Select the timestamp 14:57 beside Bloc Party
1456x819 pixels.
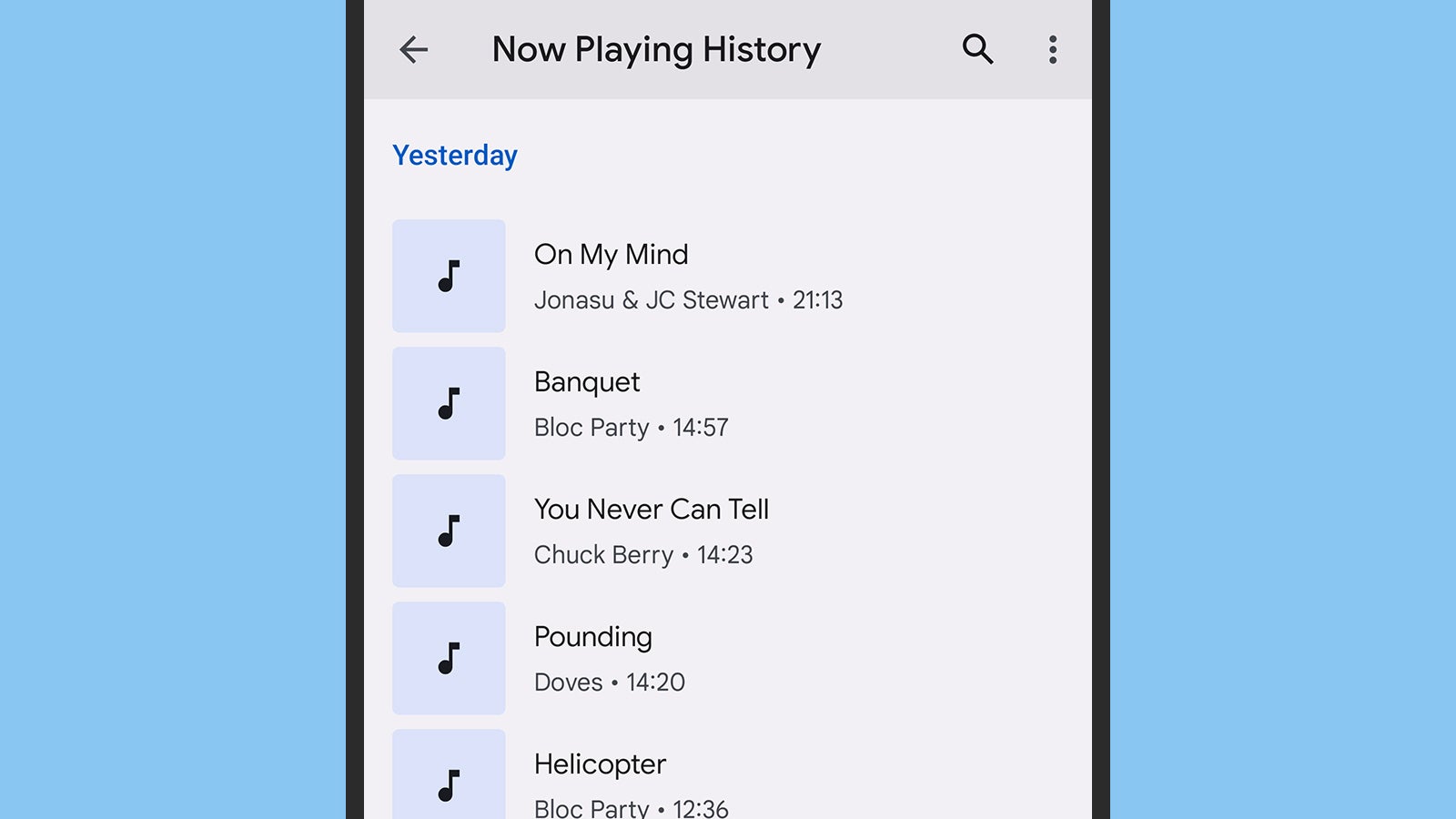point(701,428)
